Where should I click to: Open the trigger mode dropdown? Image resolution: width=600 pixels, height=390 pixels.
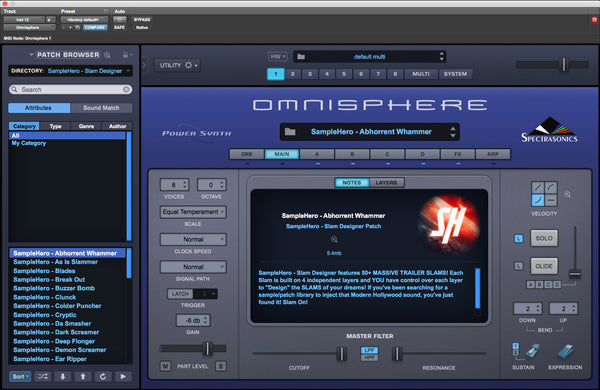click(205, 294)
